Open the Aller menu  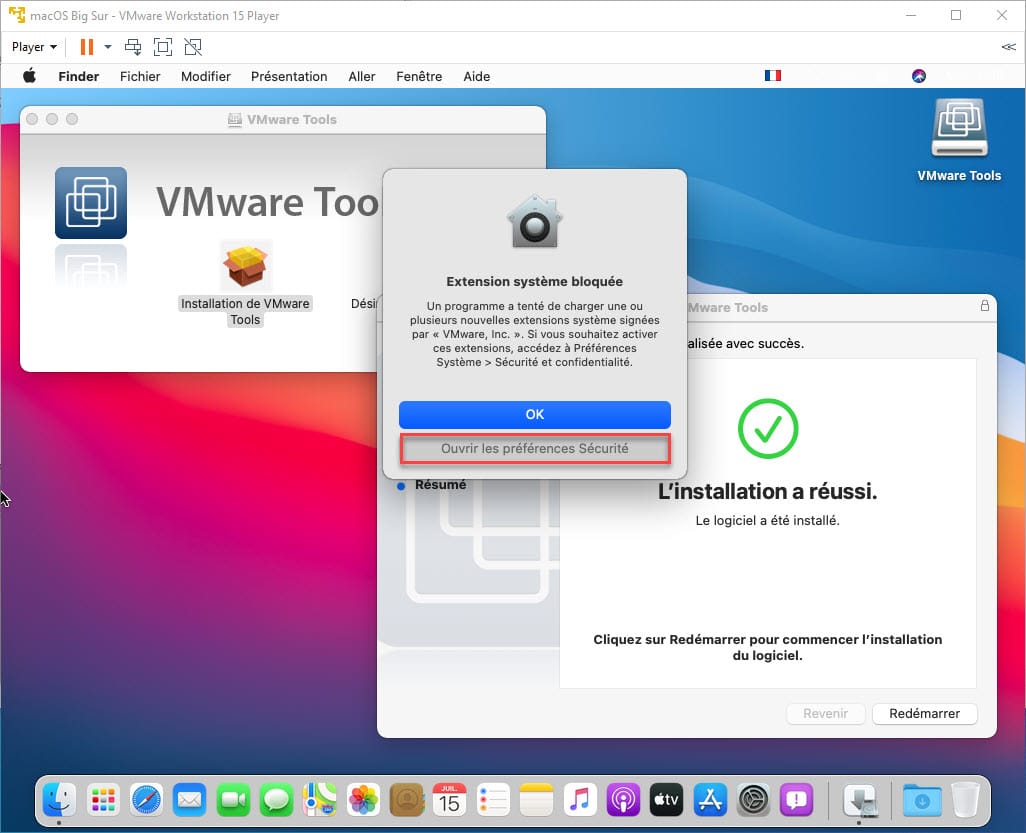point(362,77)
